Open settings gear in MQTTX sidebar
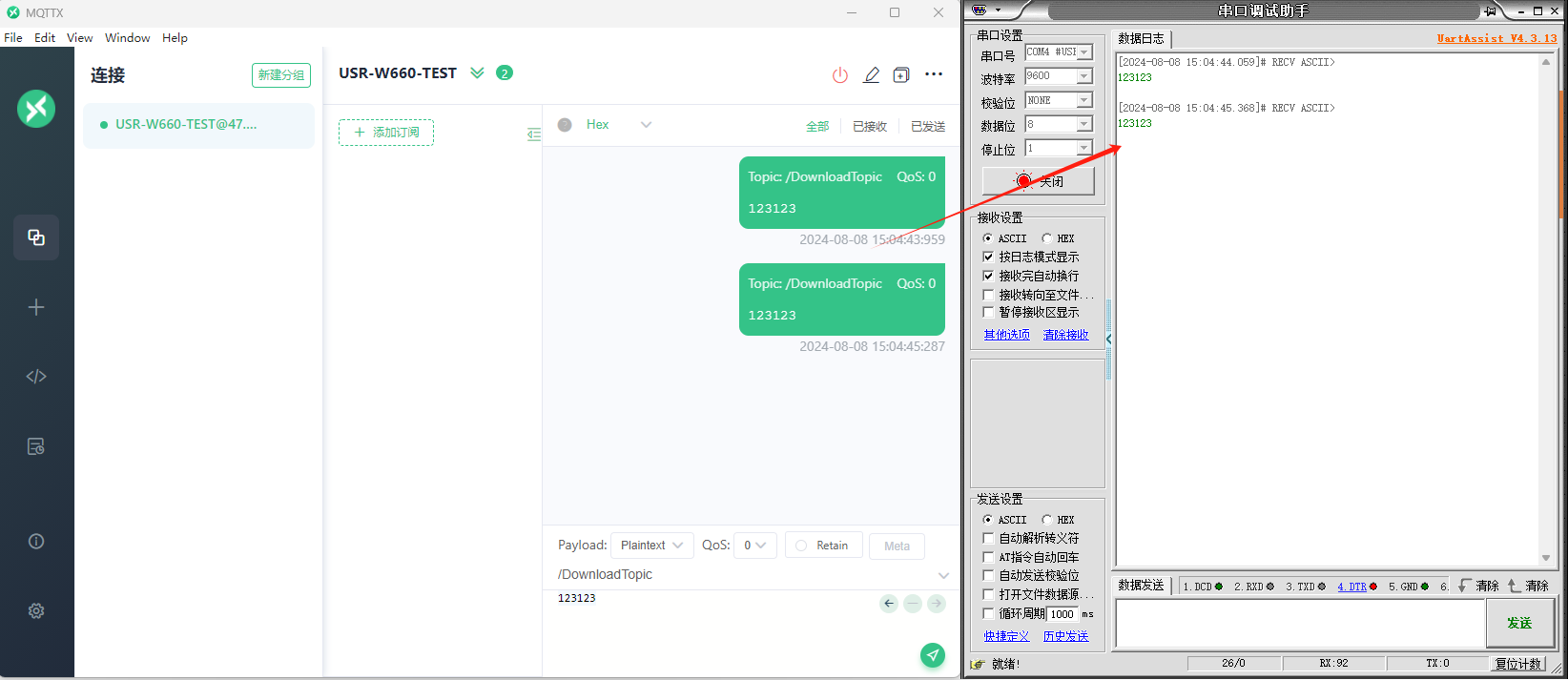 [36, 611]
